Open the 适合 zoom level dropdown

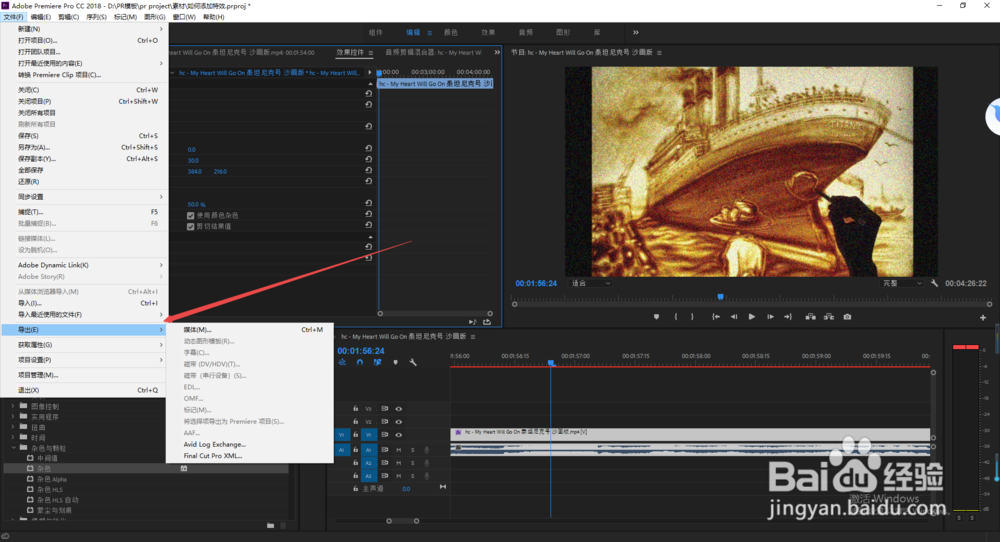(591, 283)
